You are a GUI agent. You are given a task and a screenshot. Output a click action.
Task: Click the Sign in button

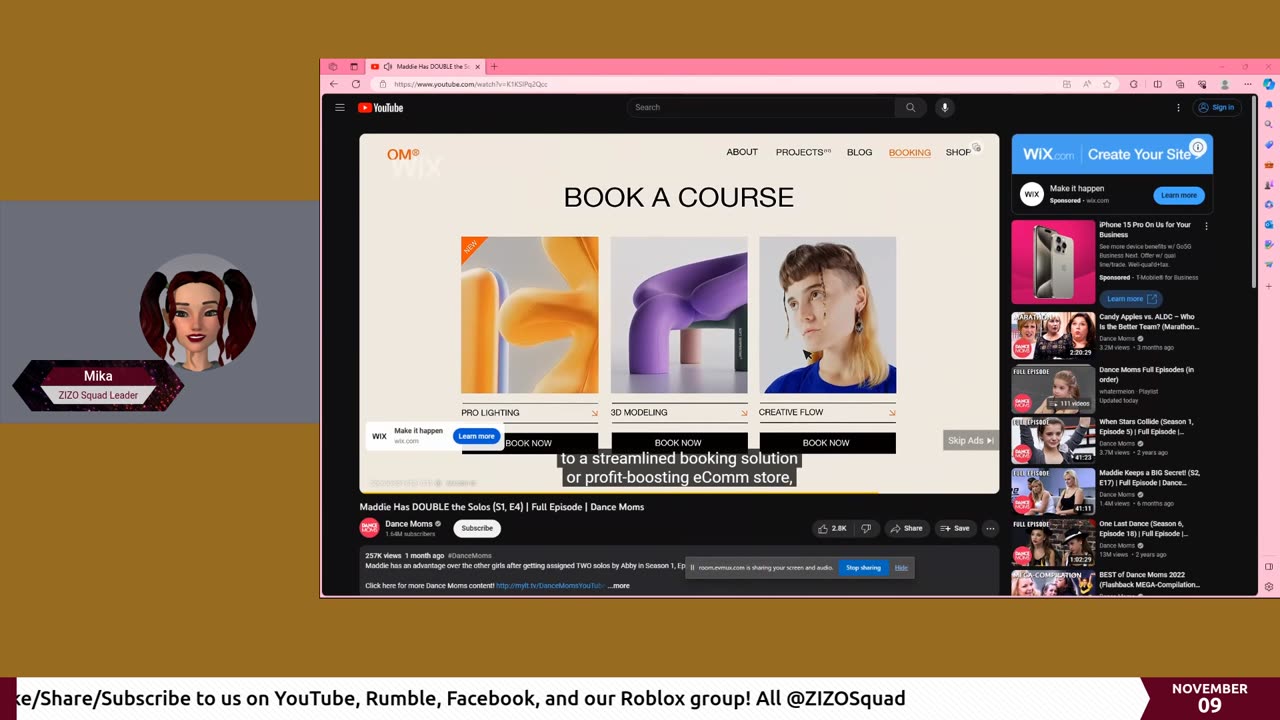pos(1216,107)
